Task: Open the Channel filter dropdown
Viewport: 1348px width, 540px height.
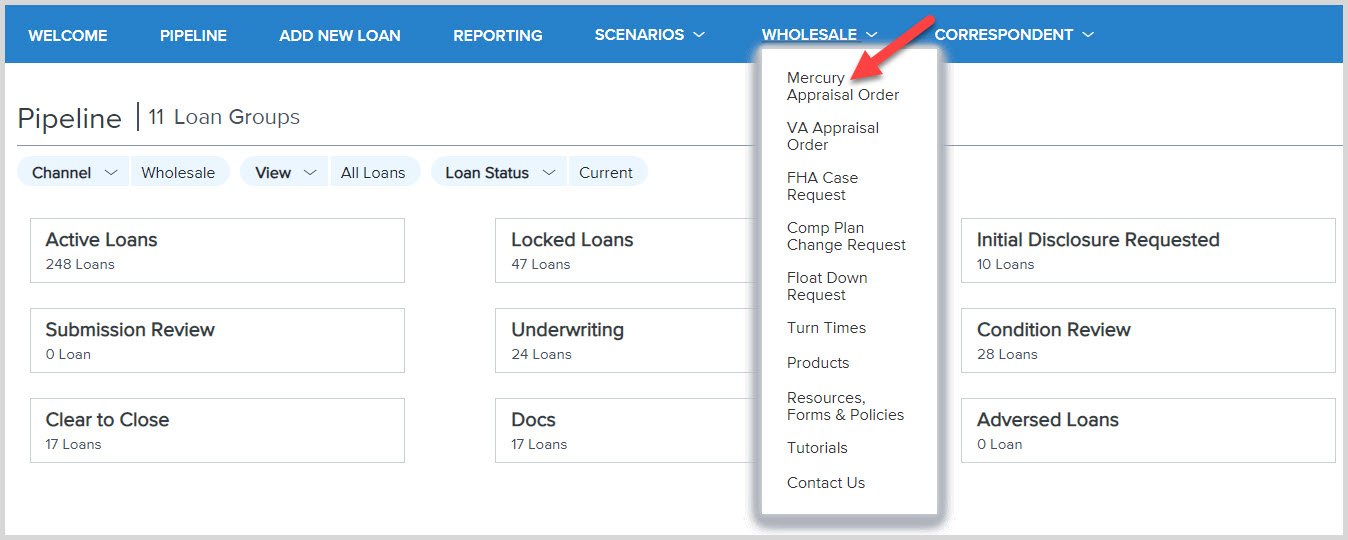Action: click(74, 173)
